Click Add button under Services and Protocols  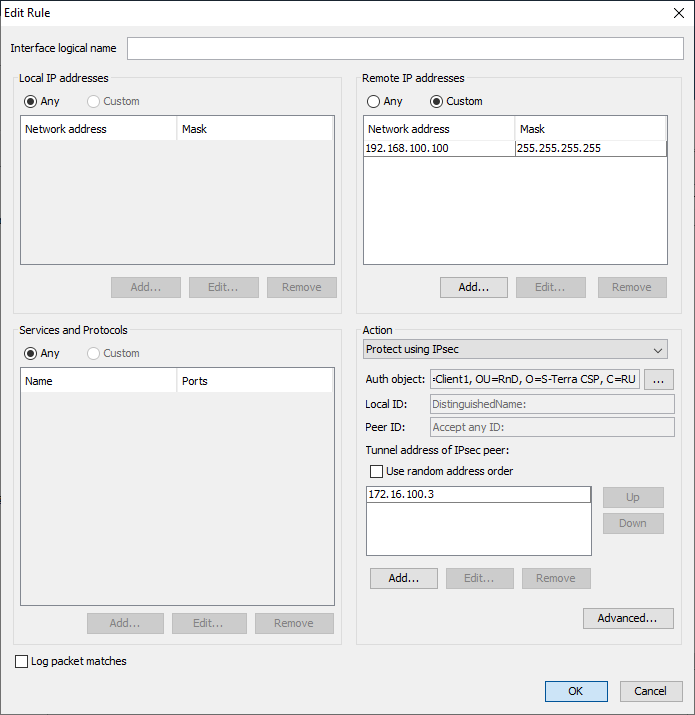(x=125, y=623)
